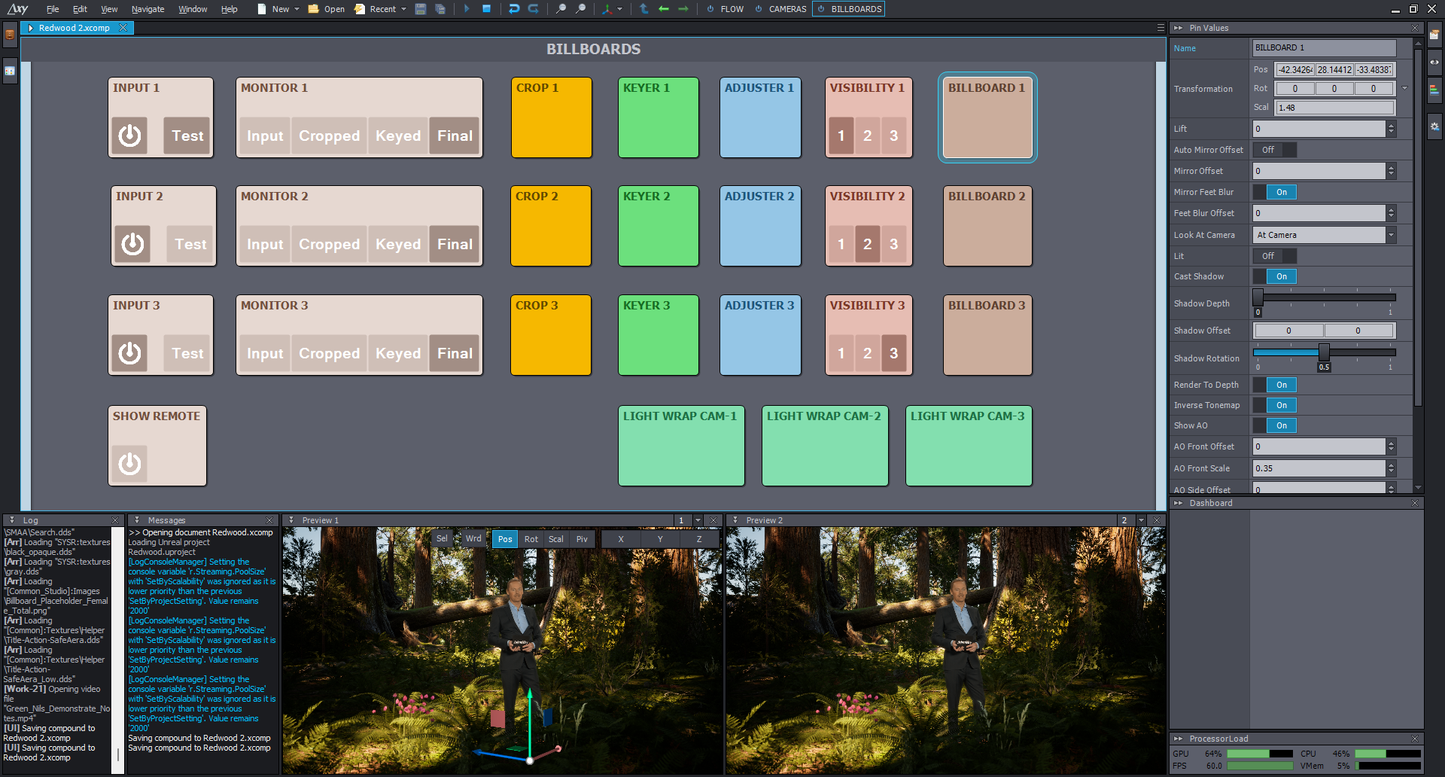
Task: Select Cropped view in MONITOR 2
Action: (329, 245)
